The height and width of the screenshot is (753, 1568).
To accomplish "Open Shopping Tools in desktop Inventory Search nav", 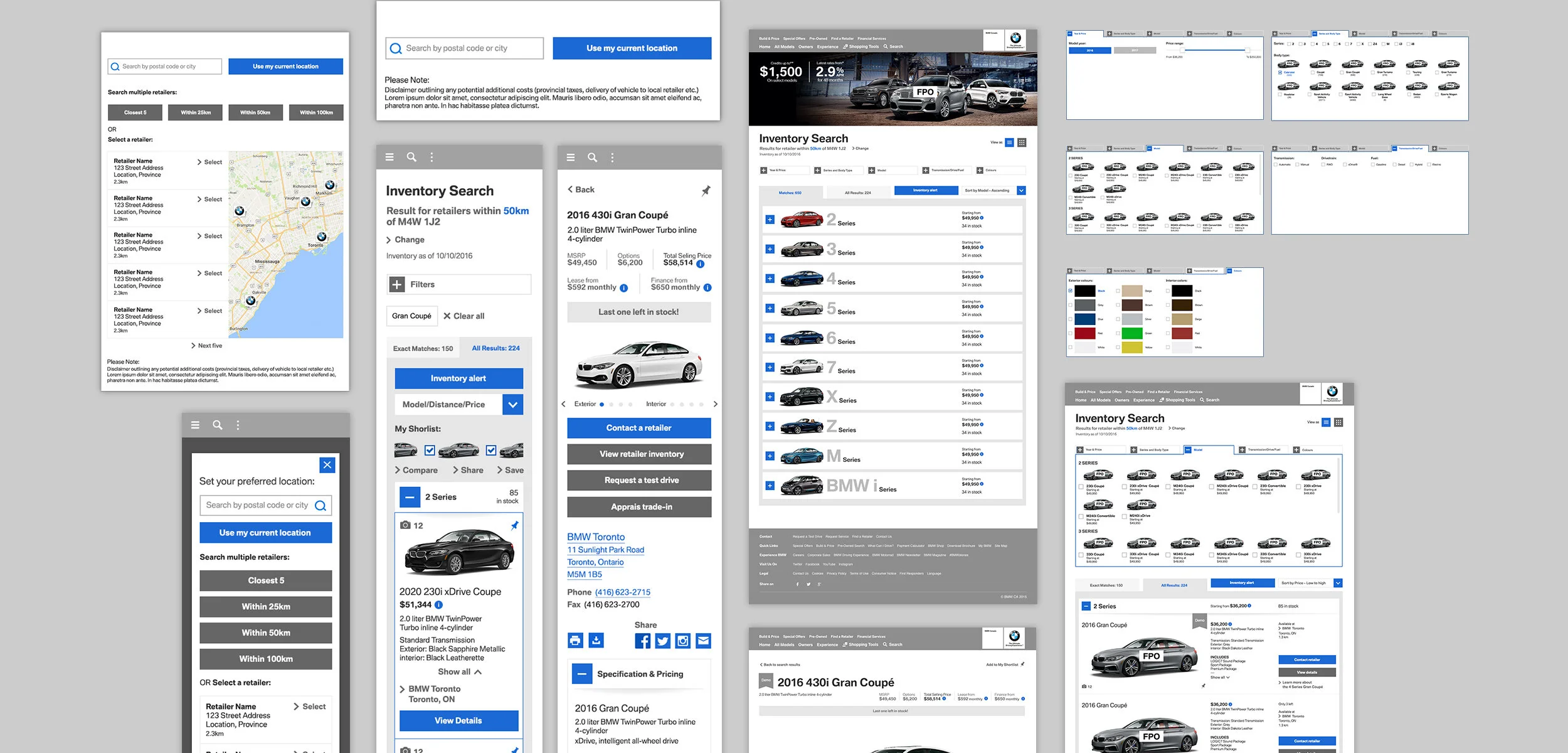I will click(x=861, y=46).
